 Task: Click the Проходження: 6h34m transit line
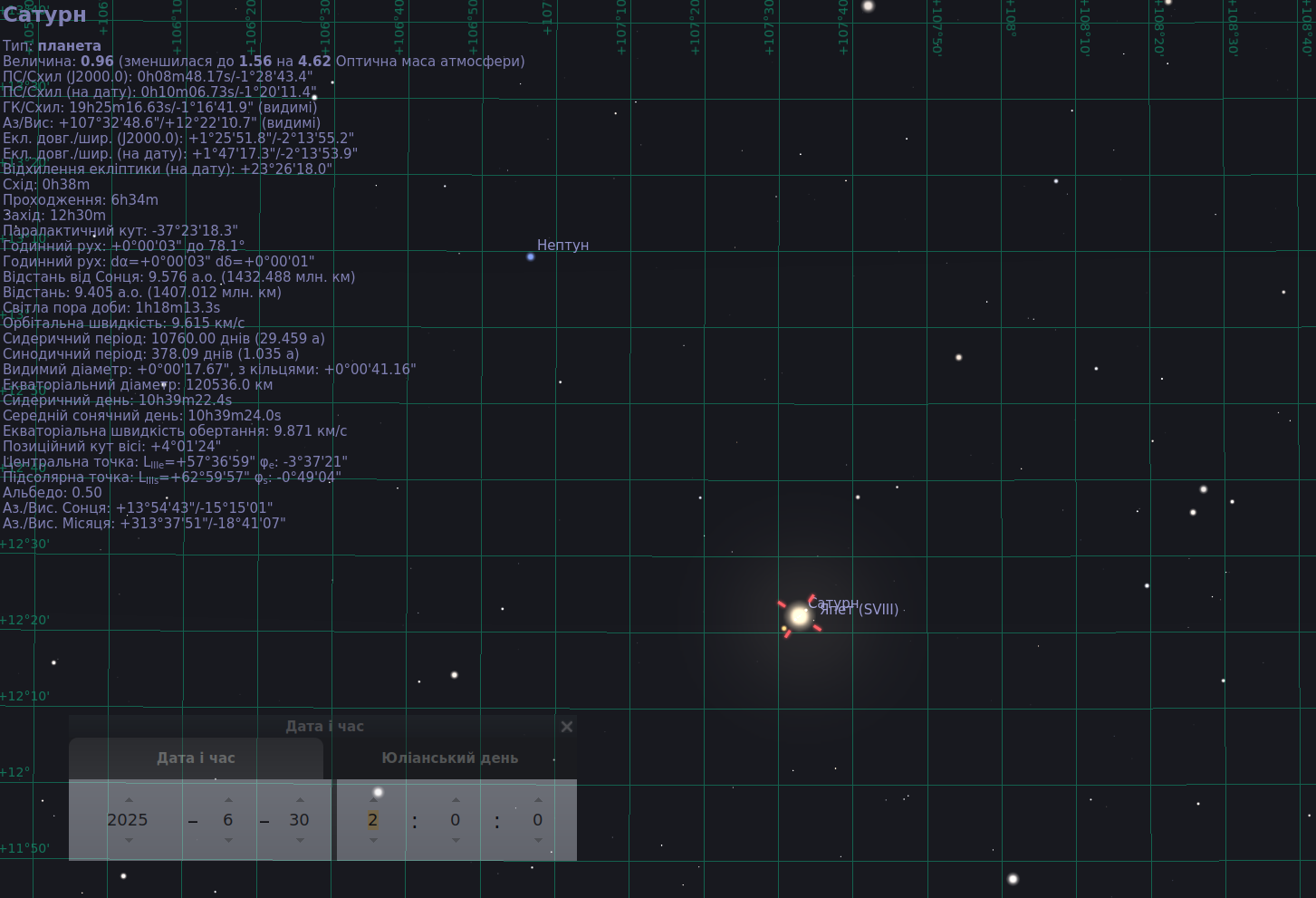click(81, 200)
